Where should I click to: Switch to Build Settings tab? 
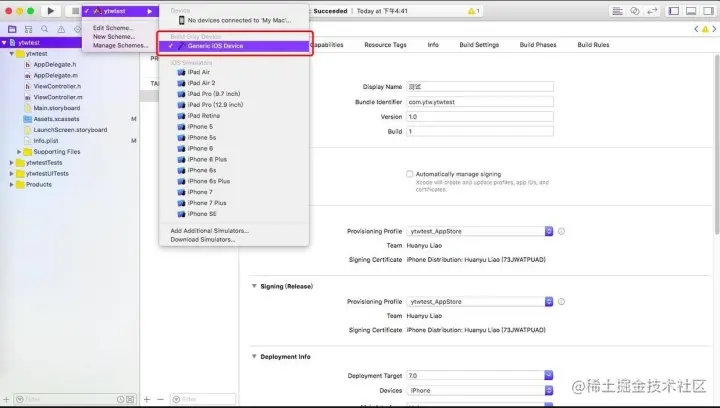[479, 45]
